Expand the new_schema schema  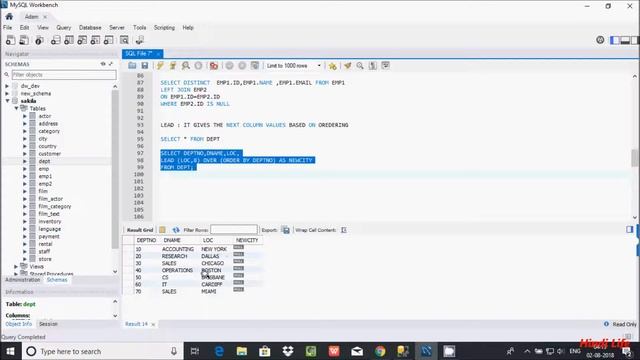point(7,93)
